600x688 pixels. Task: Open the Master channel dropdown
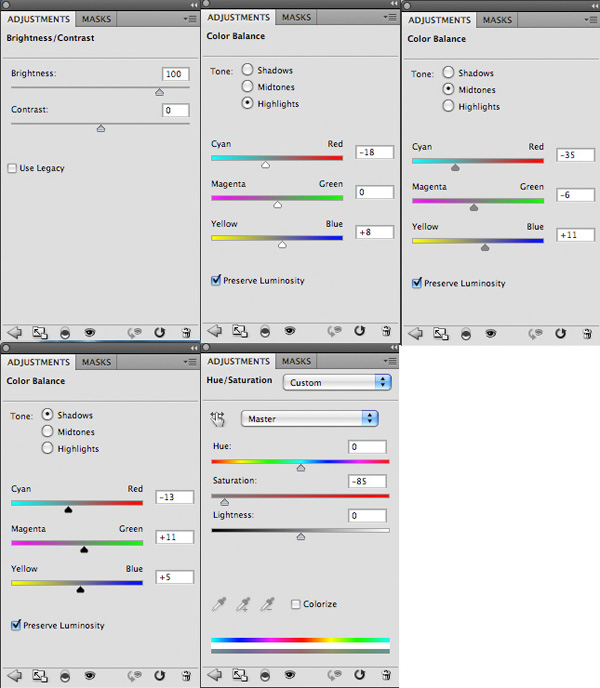(309, 419)
